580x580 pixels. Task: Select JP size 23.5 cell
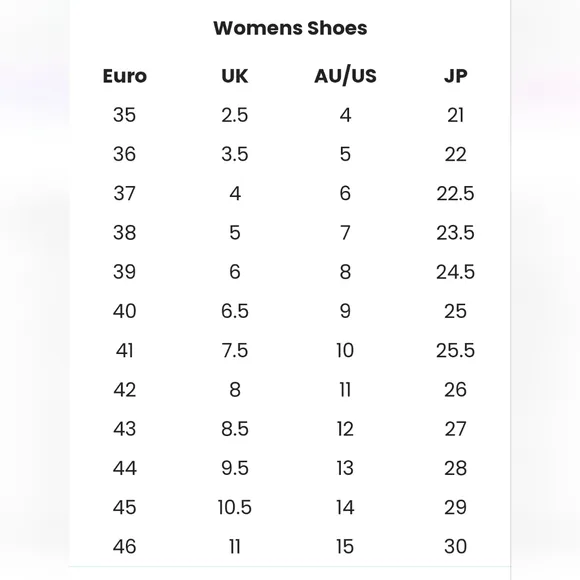(455, 233)
